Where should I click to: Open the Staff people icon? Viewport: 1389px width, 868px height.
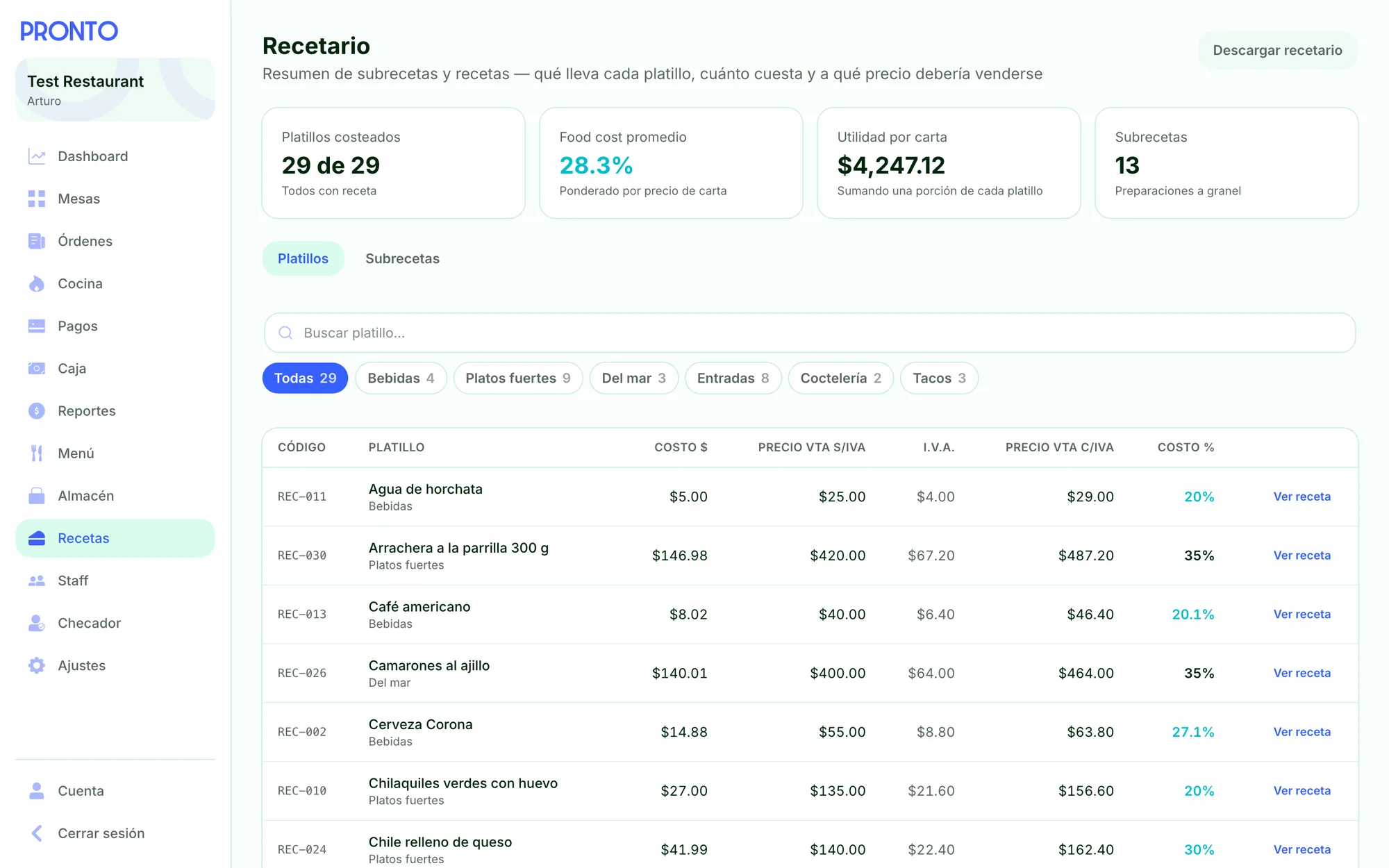37,581
